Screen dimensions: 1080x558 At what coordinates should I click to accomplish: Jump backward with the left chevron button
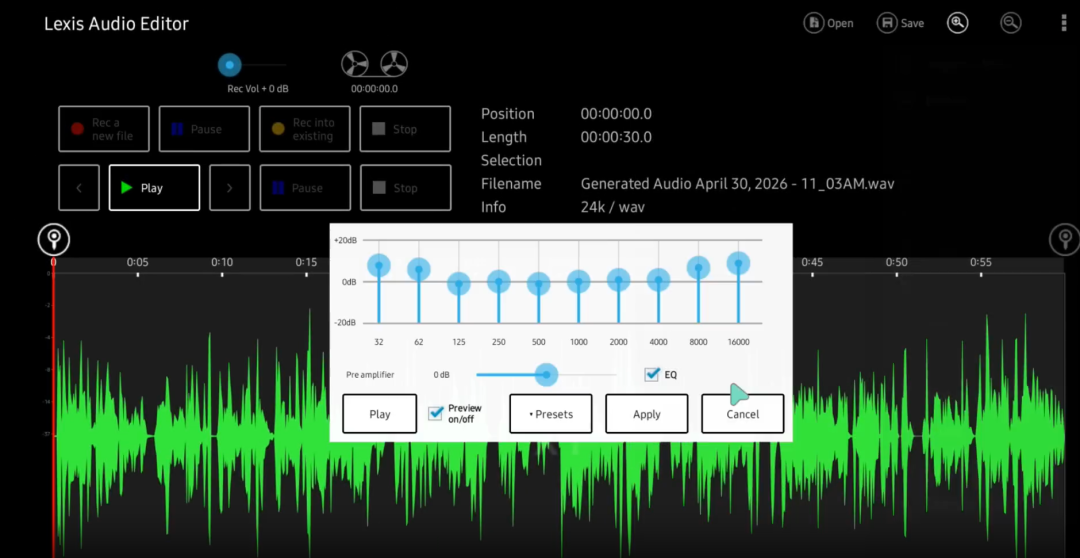(79, 187)
